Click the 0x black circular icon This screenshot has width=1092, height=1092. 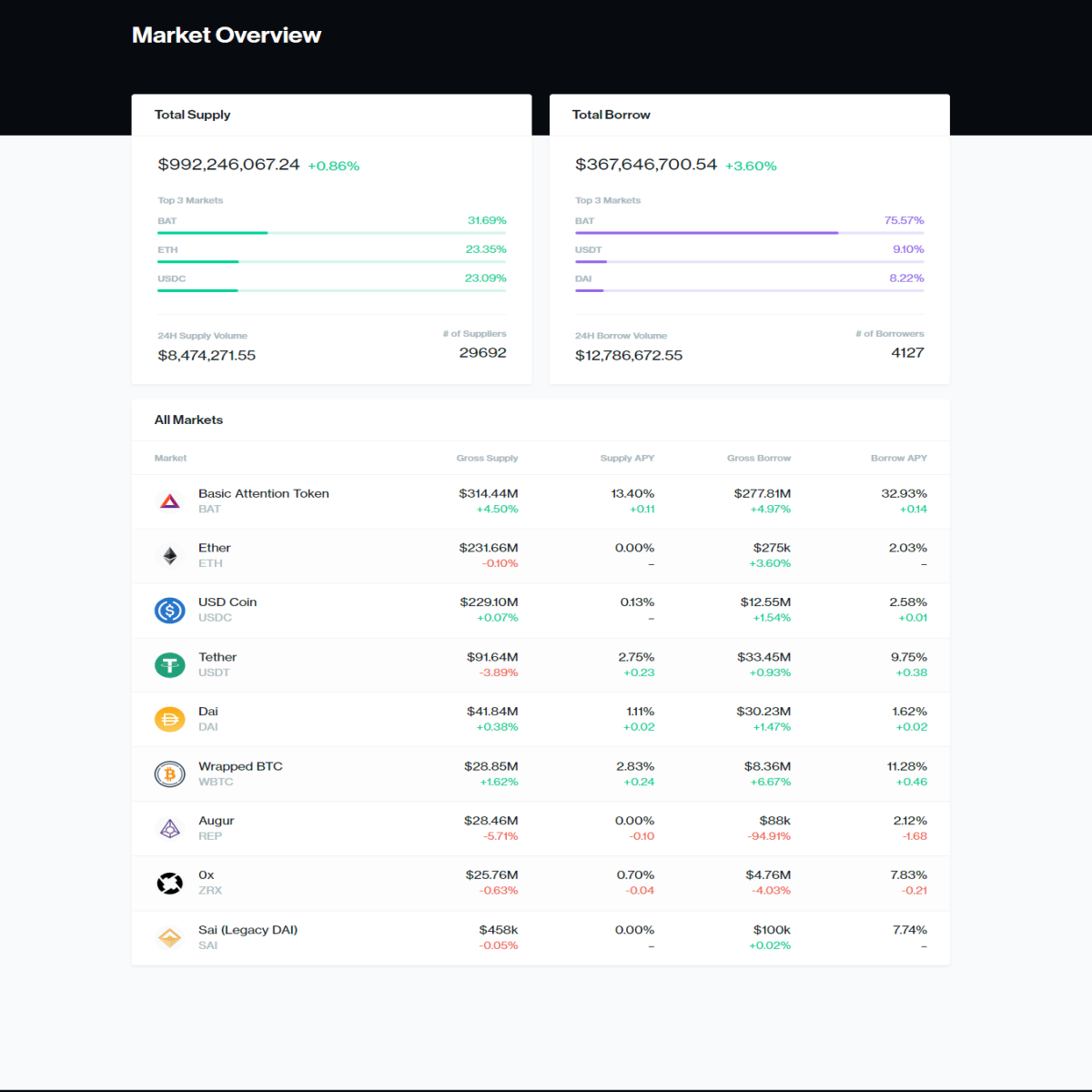170,883
